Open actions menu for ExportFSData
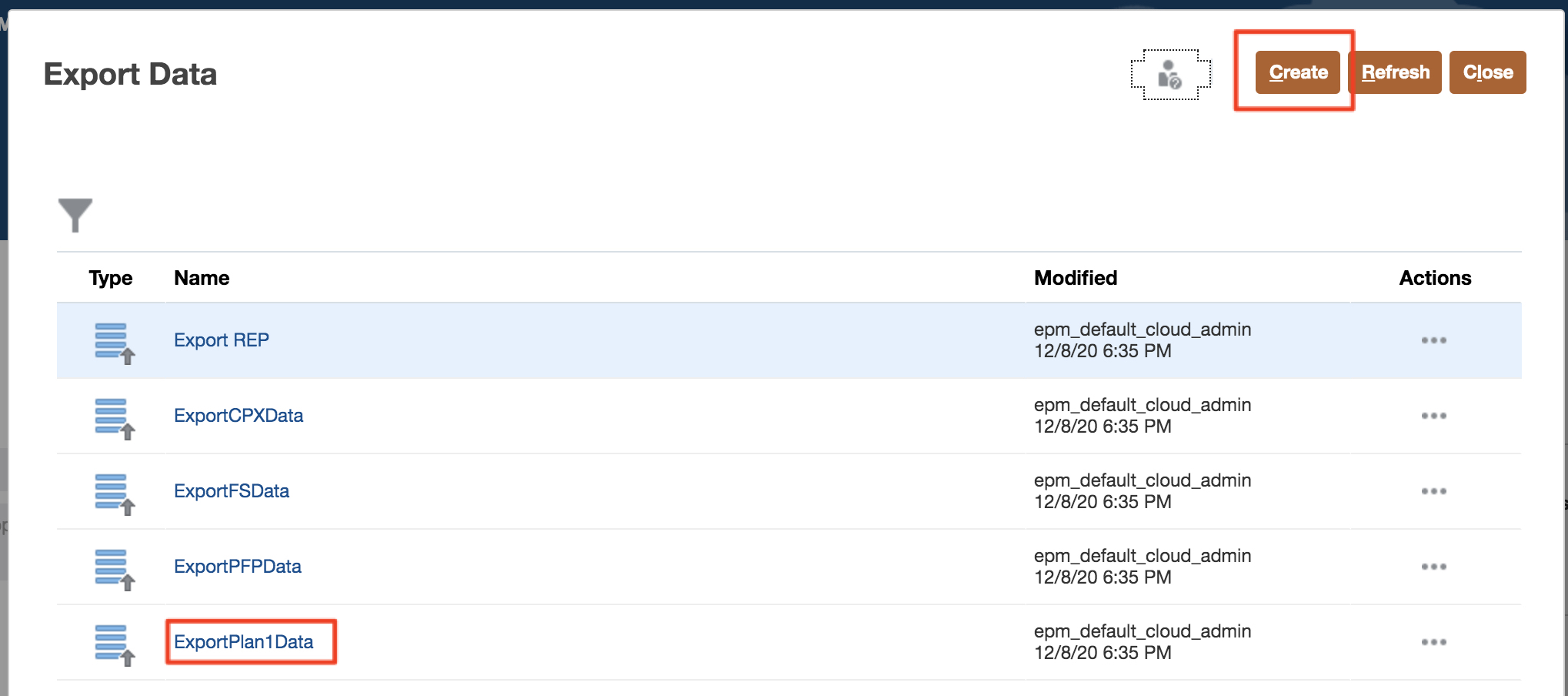The height and width of the screenshot is (696, 1568). (1433, 491)
